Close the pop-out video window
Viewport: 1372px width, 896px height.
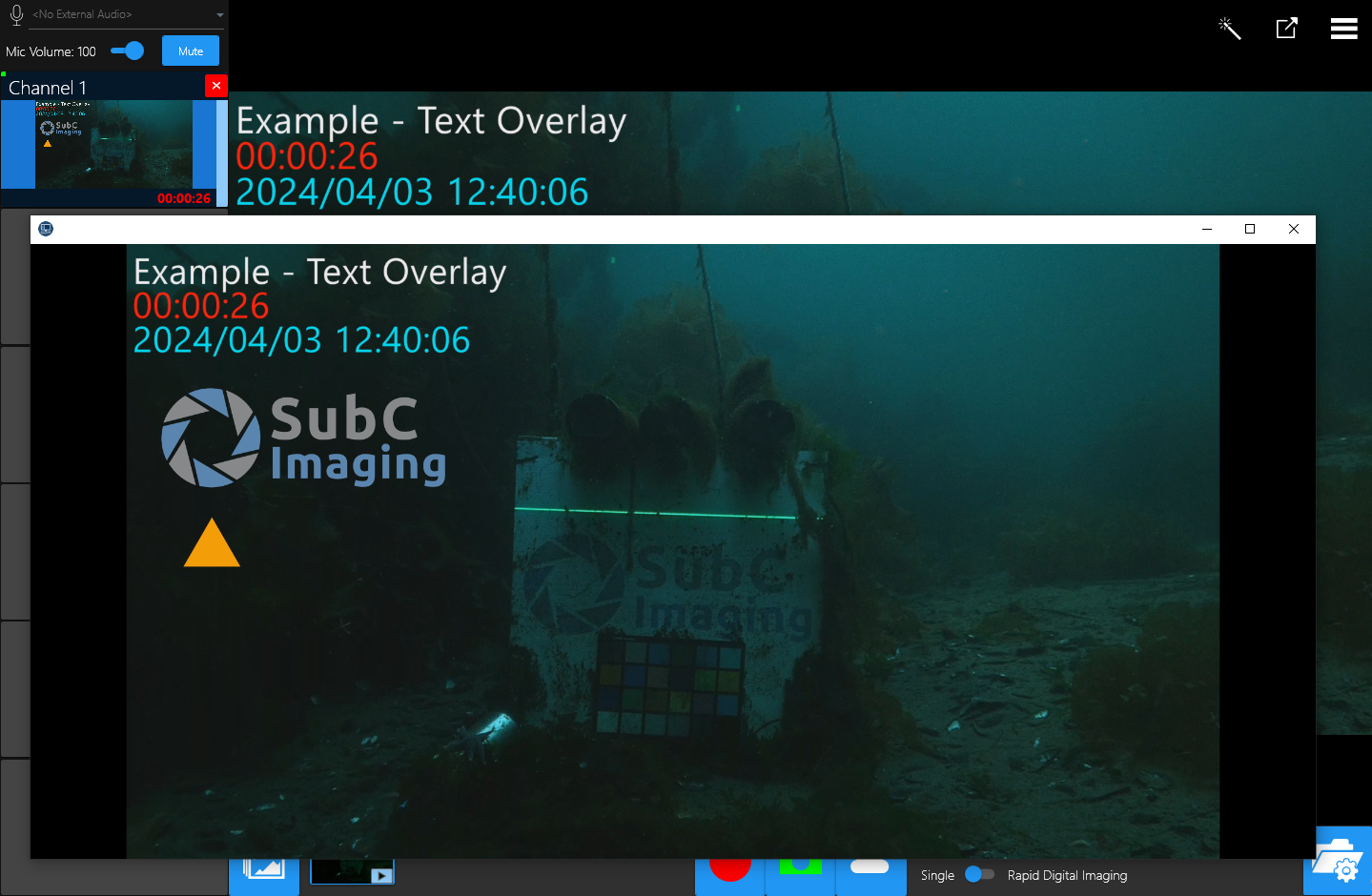pos(1294,229)
